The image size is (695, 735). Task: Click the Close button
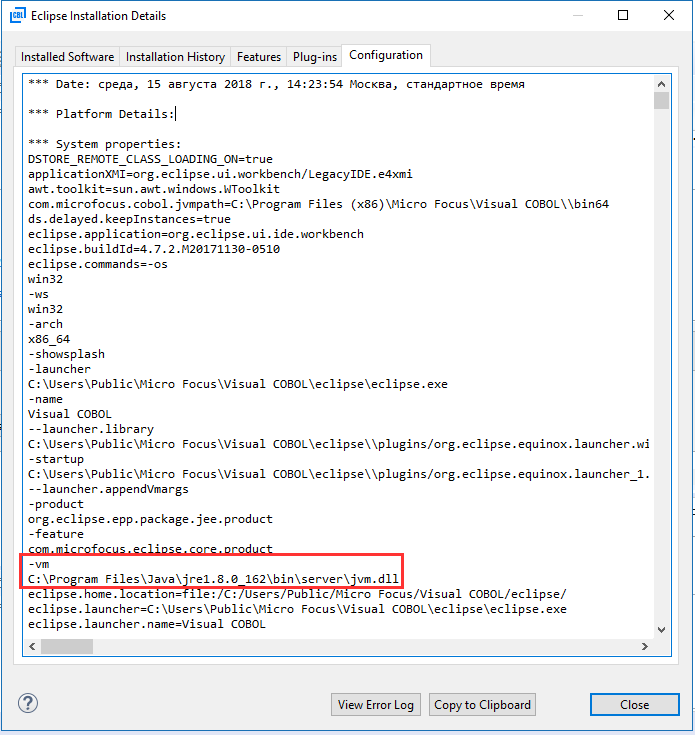point(635,705)
